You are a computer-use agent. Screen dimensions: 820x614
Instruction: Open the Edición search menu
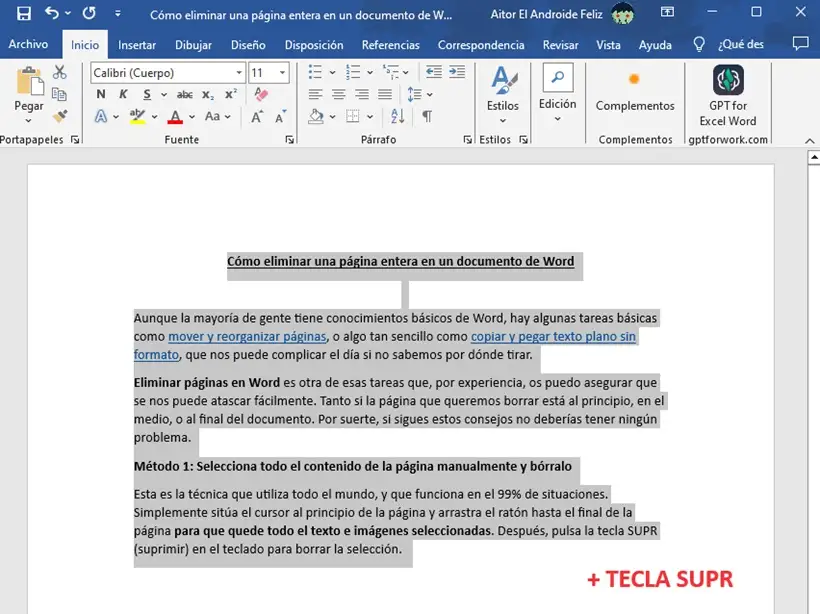point(557,93)
